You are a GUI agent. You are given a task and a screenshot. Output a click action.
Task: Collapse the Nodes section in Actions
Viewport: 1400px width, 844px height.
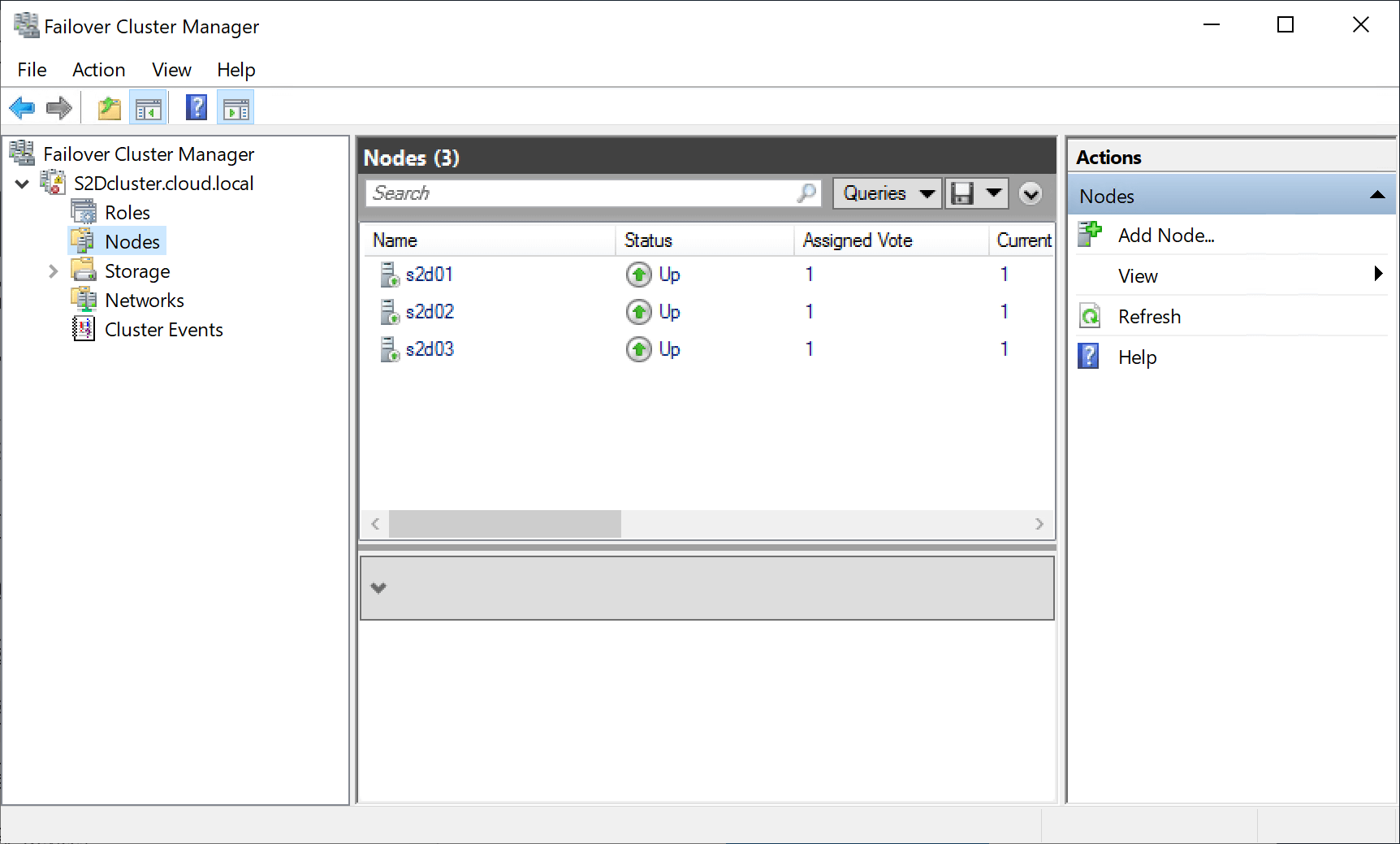[1377, 195]
